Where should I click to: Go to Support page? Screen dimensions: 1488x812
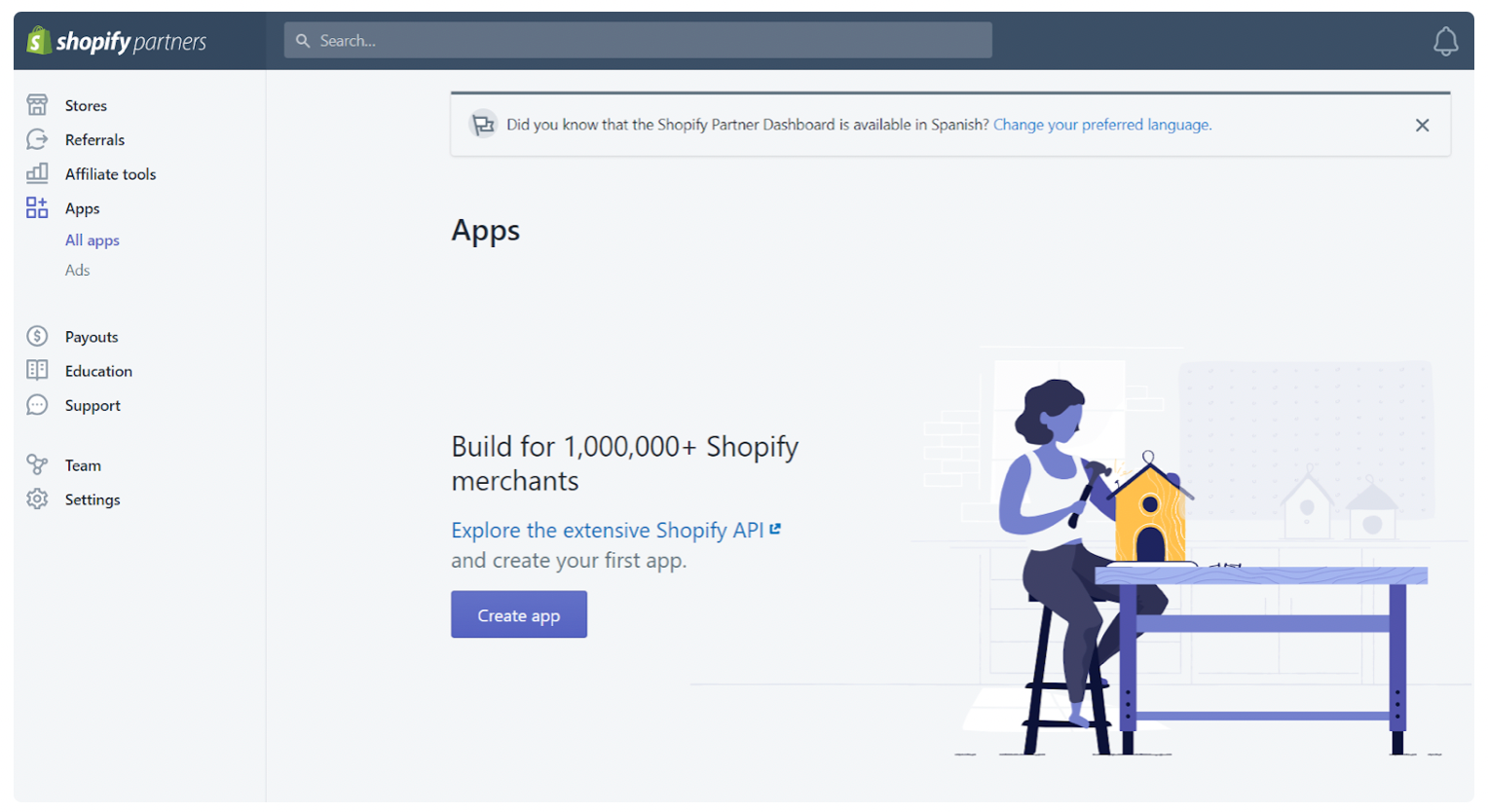pos(93,405)
